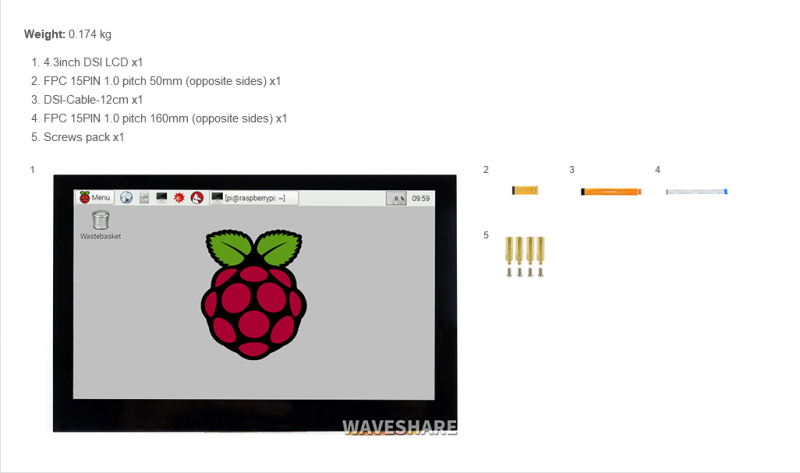The height and width of the screenshot is (473, 800).
Task: Open the Raspberry Pi Menu button
Action: coord(95,197)
